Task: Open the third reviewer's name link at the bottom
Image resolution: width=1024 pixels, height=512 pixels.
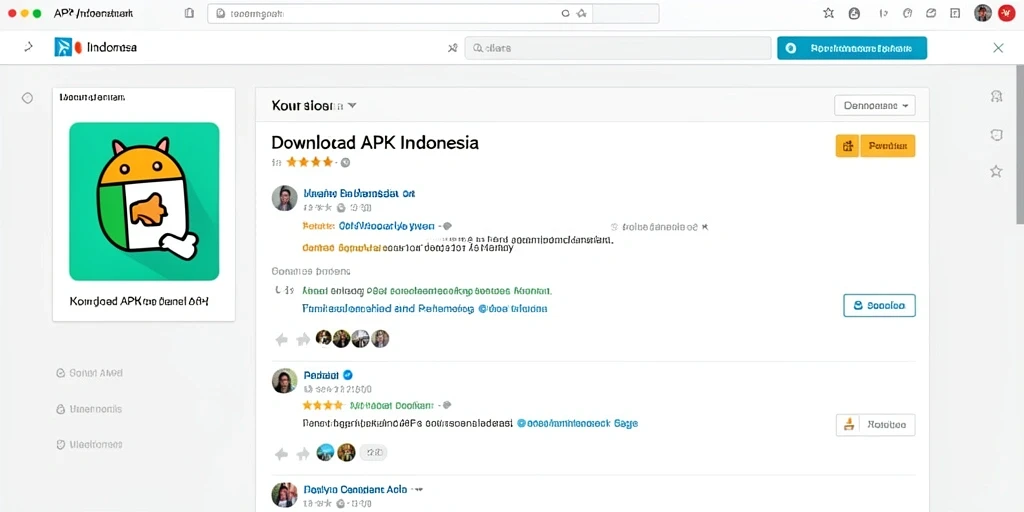Action: (x=355, y=489)
